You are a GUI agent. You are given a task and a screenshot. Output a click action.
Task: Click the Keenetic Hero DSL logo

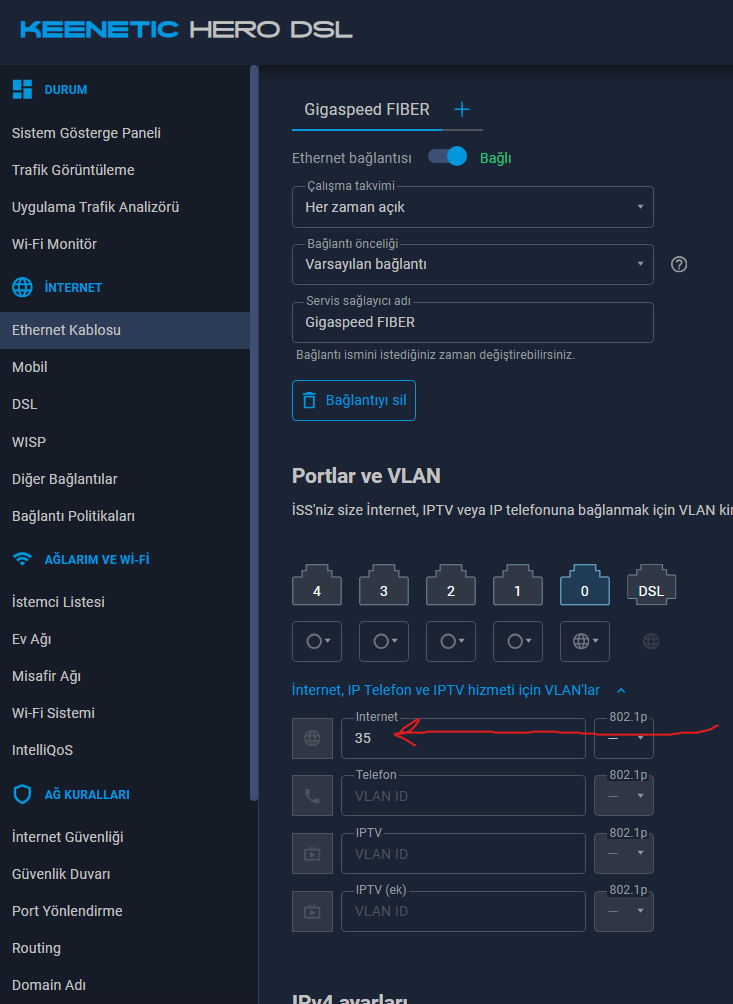pyautogui.click(x=186, y=29)
